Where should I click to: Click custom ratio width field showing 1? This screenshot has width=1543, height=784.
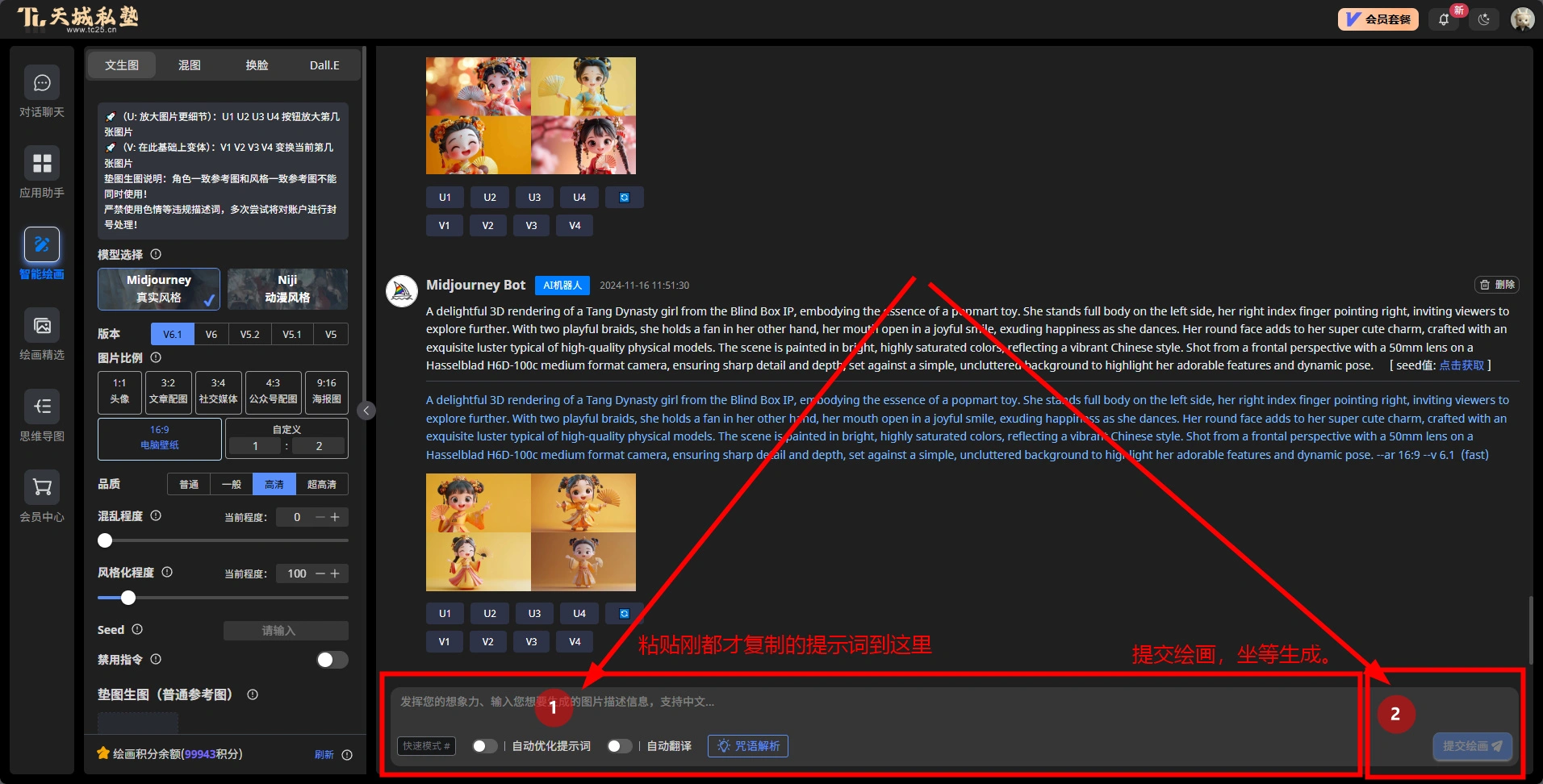255,446
